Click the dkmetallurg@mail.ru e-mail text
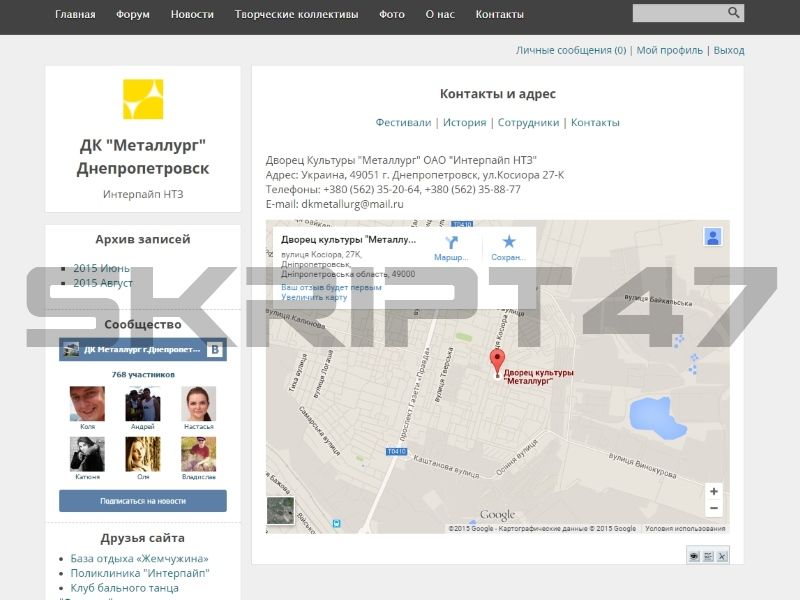This screenshot has width=800, height=600. coord(352,204)
